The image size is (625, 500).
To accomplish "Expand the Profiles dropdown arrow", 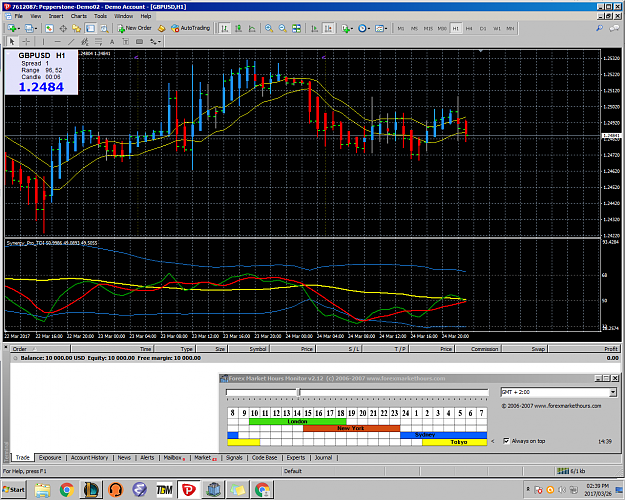I will (36, 29).
